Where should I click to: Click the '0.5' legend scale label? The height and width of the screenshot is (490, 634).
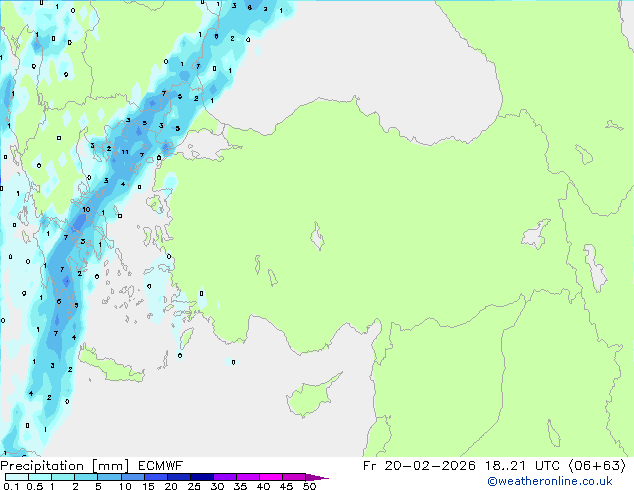35,486
